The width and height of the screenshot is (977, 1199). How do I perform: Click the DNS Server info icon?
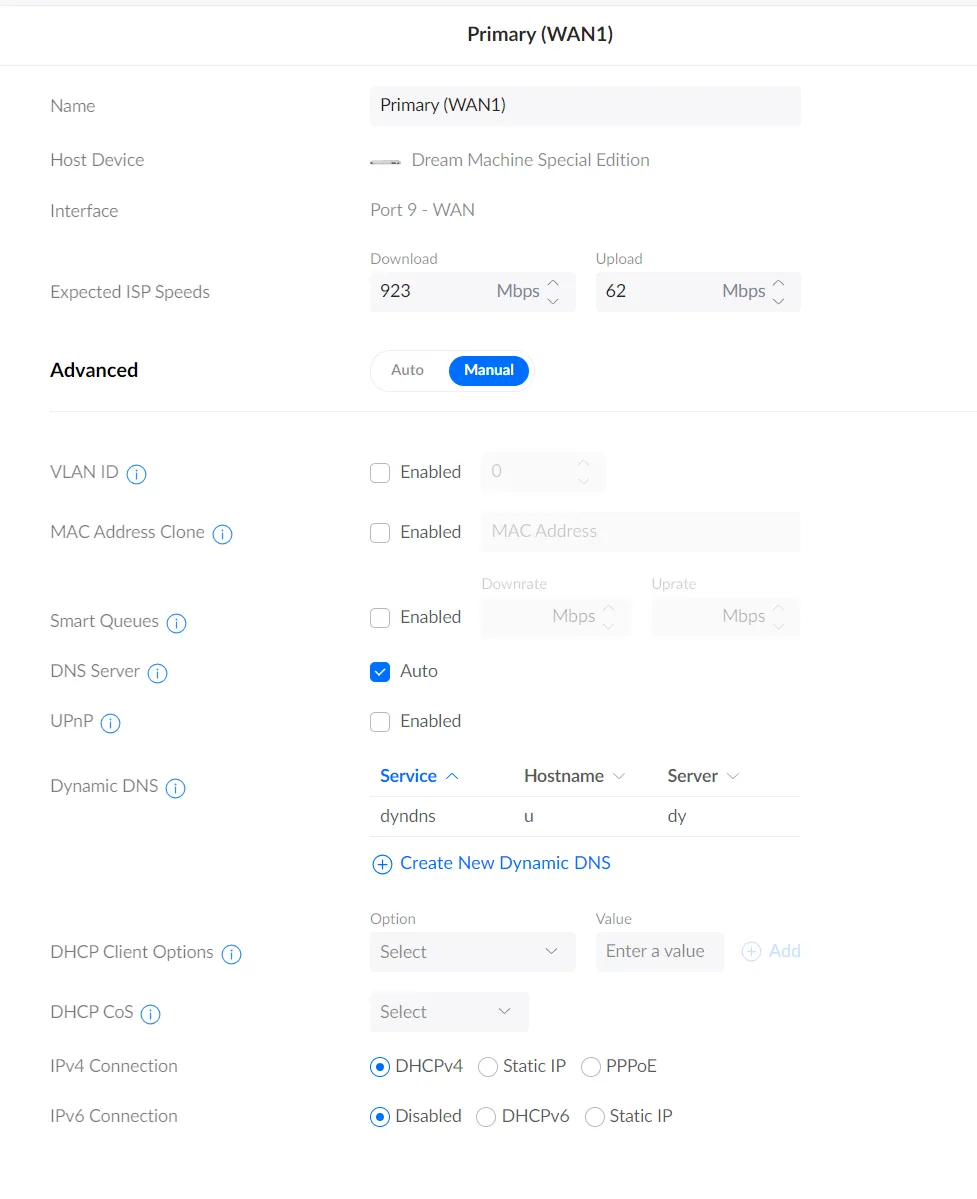(157, 673)
